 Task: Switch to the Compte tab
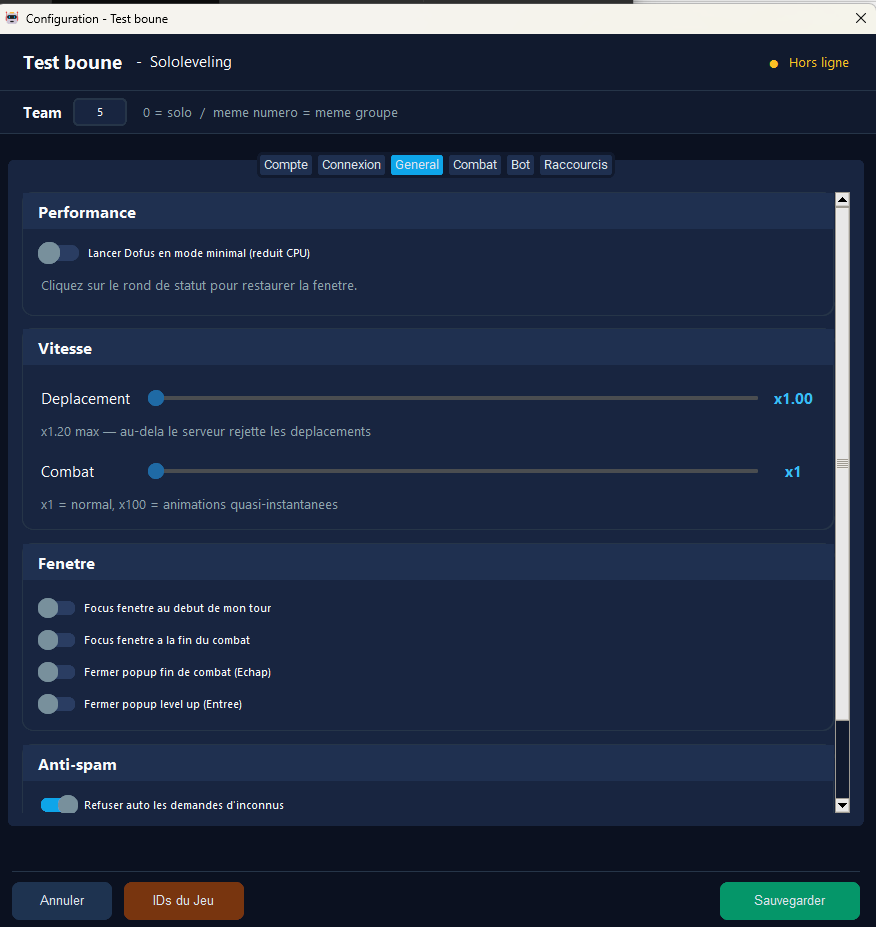tap(285, 164)
